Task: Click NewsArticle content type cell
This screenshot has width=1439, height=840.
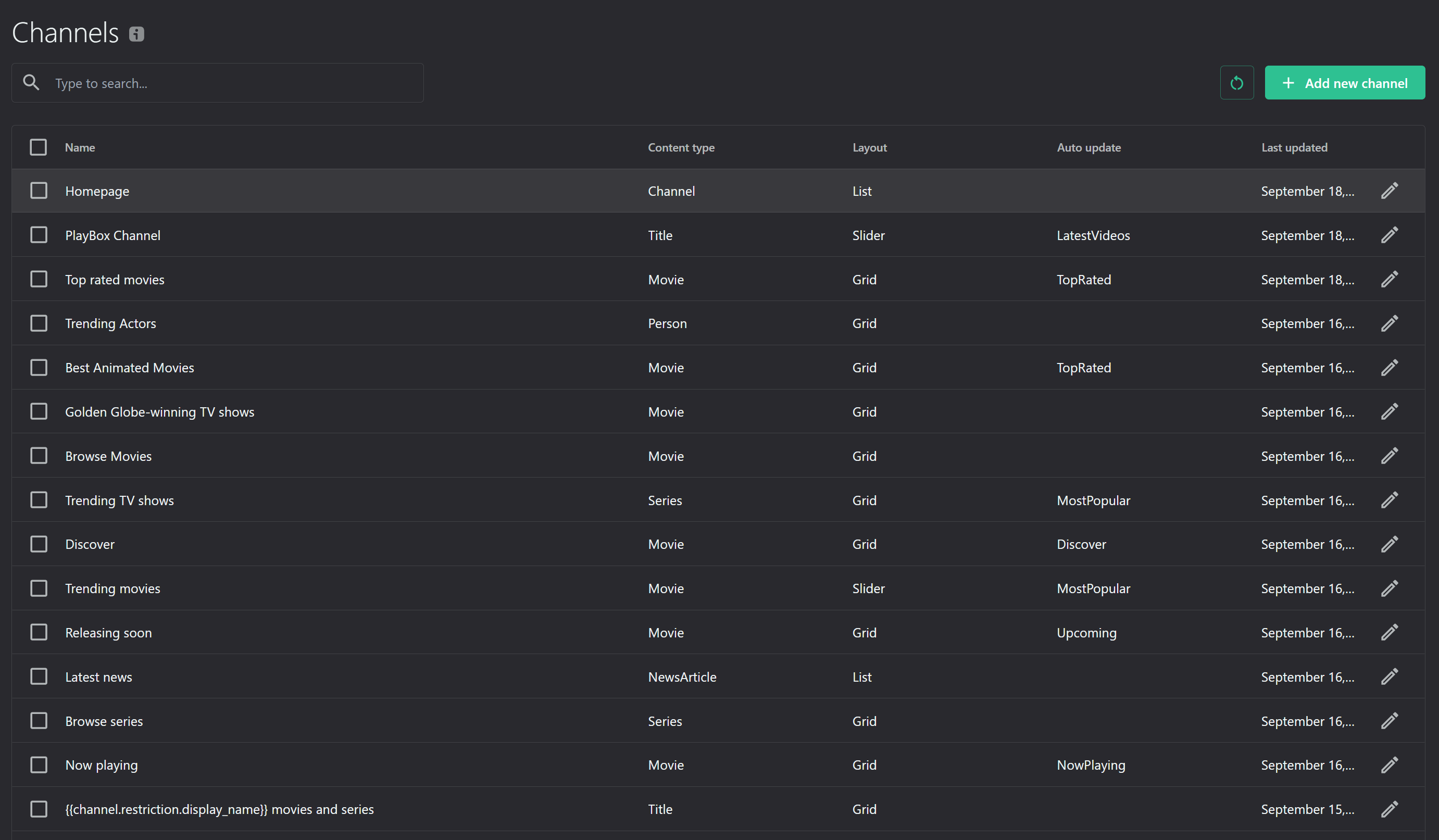Action: click(682, 676)
